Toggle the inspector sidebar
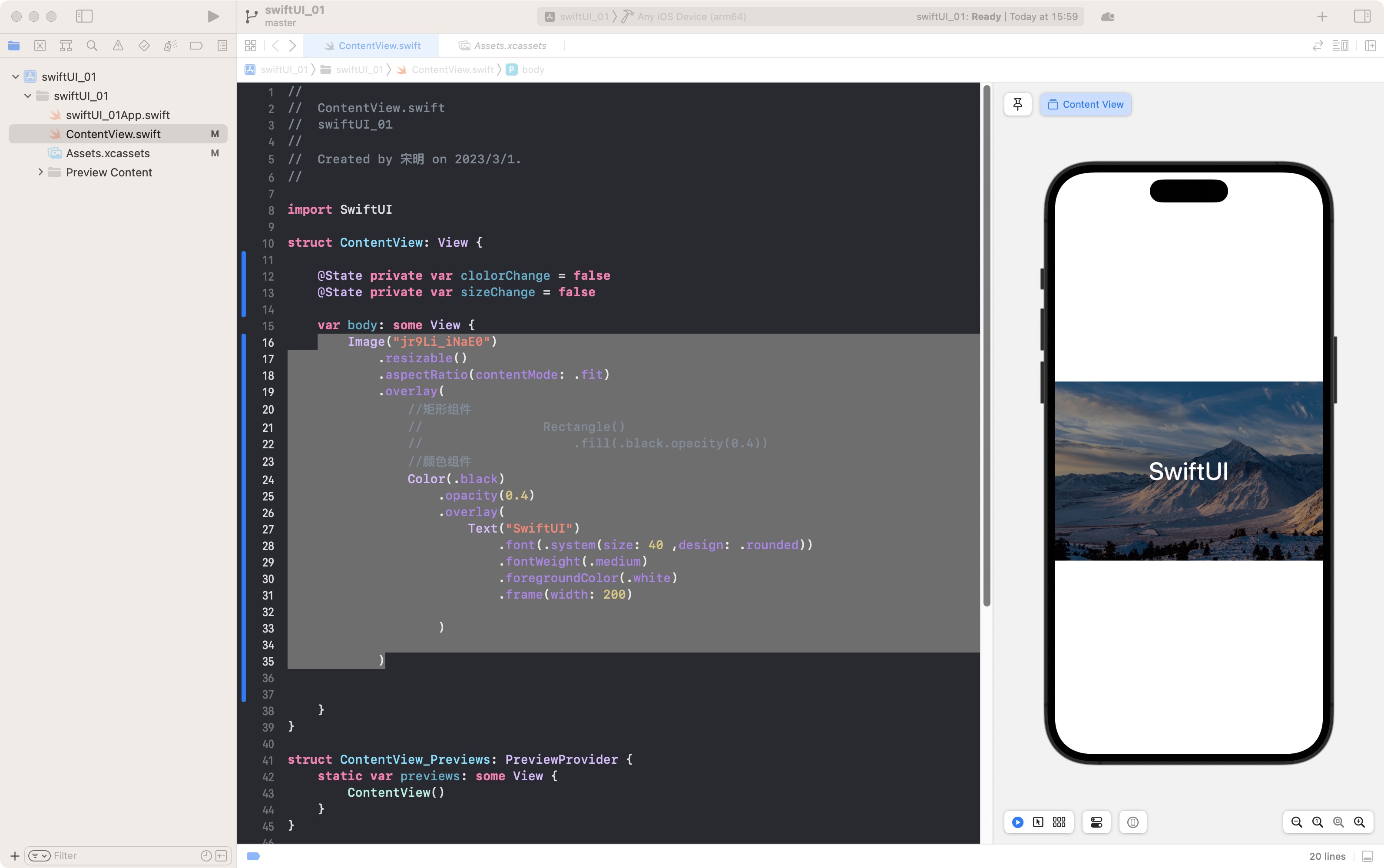 click(1361, 16)
